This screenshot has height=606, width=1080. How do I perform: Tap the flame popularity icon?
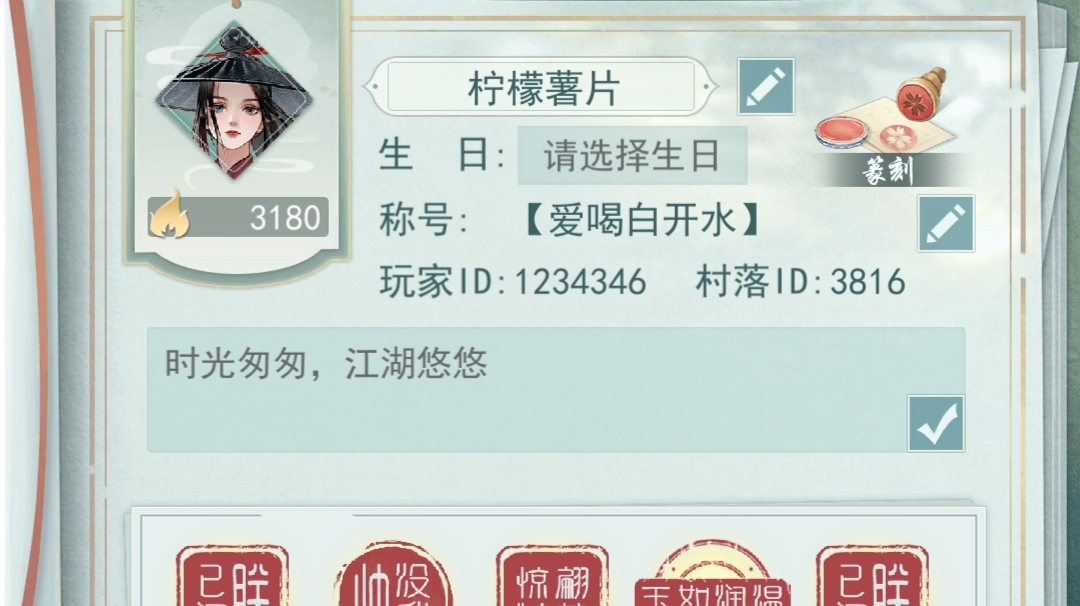coord(169,215)
